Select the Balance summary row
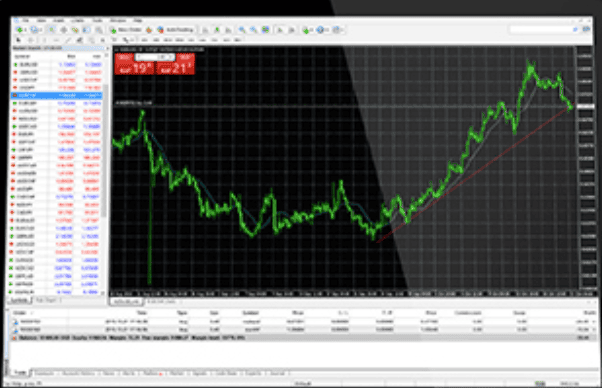Screen dimensions: 602x388 tap(303, 338)
